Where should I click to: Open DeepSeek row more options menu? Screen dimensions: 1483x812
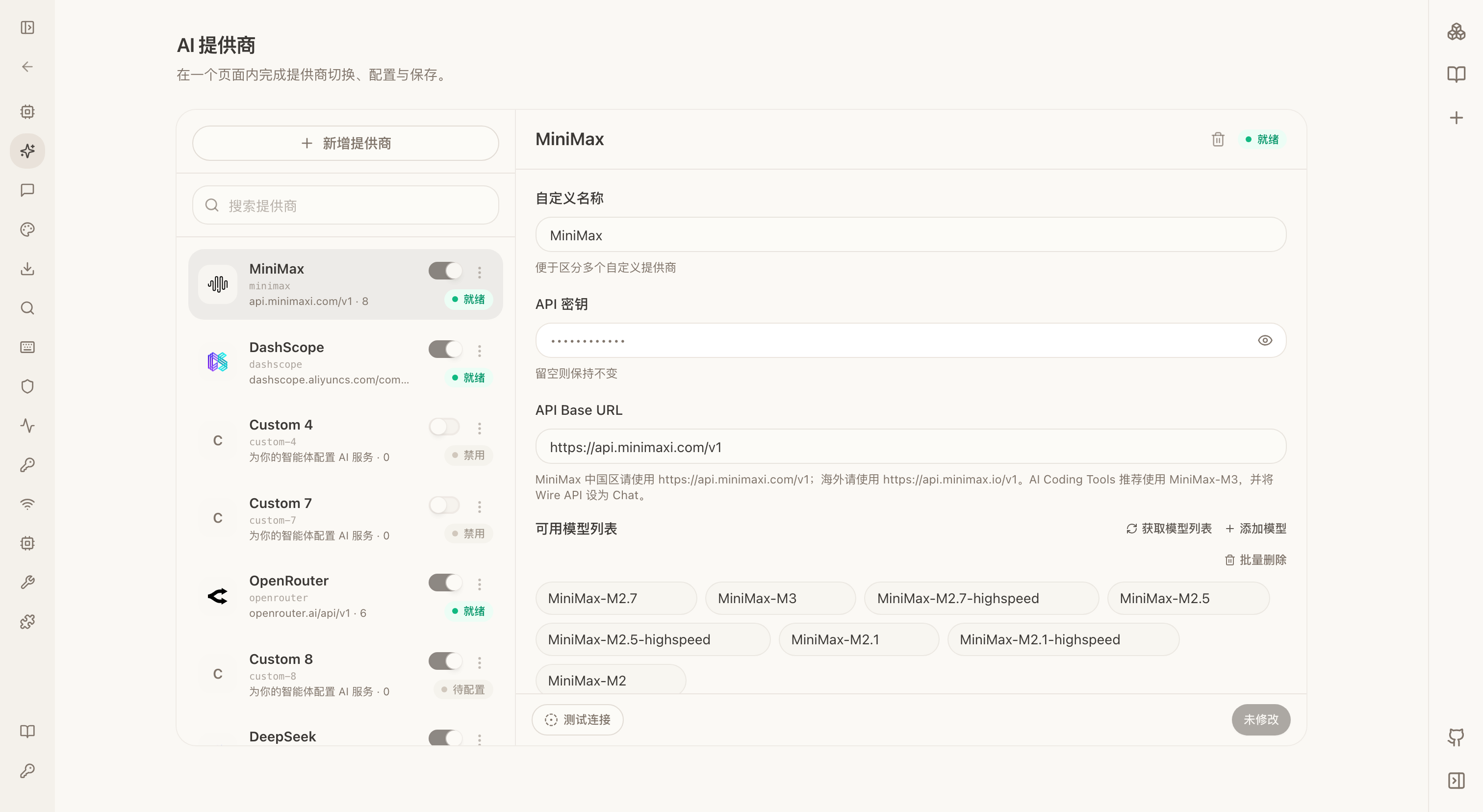coord(479,739)
